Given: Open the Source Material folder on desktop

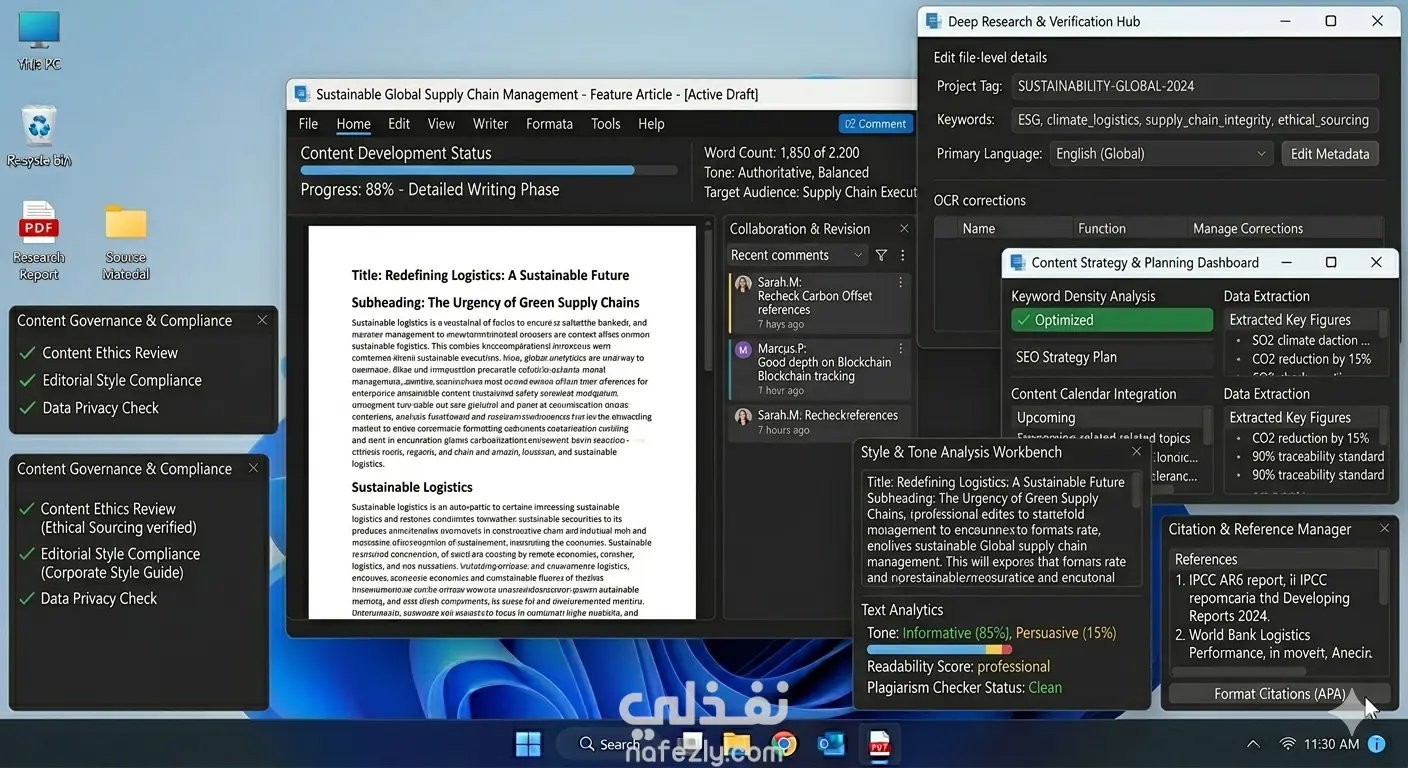Looking at the screenshot, I should (126, 240).
